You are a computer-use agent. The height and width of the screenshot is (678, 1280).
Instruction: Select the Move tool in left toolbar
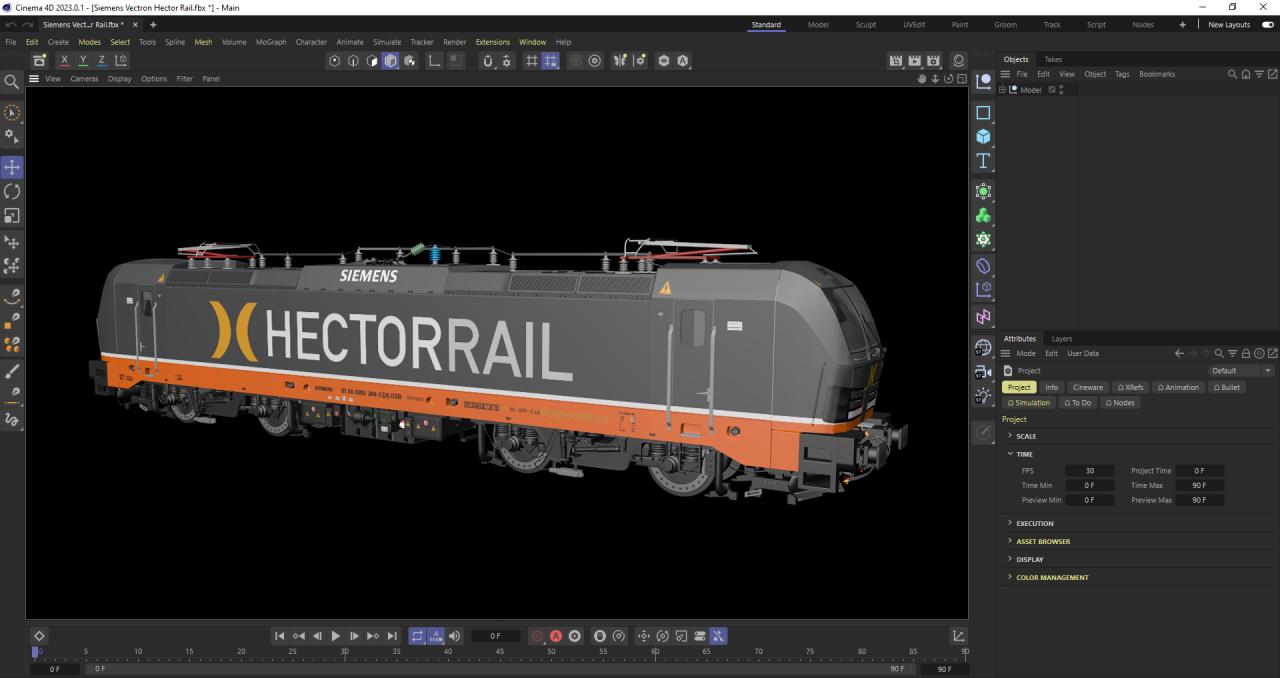(12, 167)
